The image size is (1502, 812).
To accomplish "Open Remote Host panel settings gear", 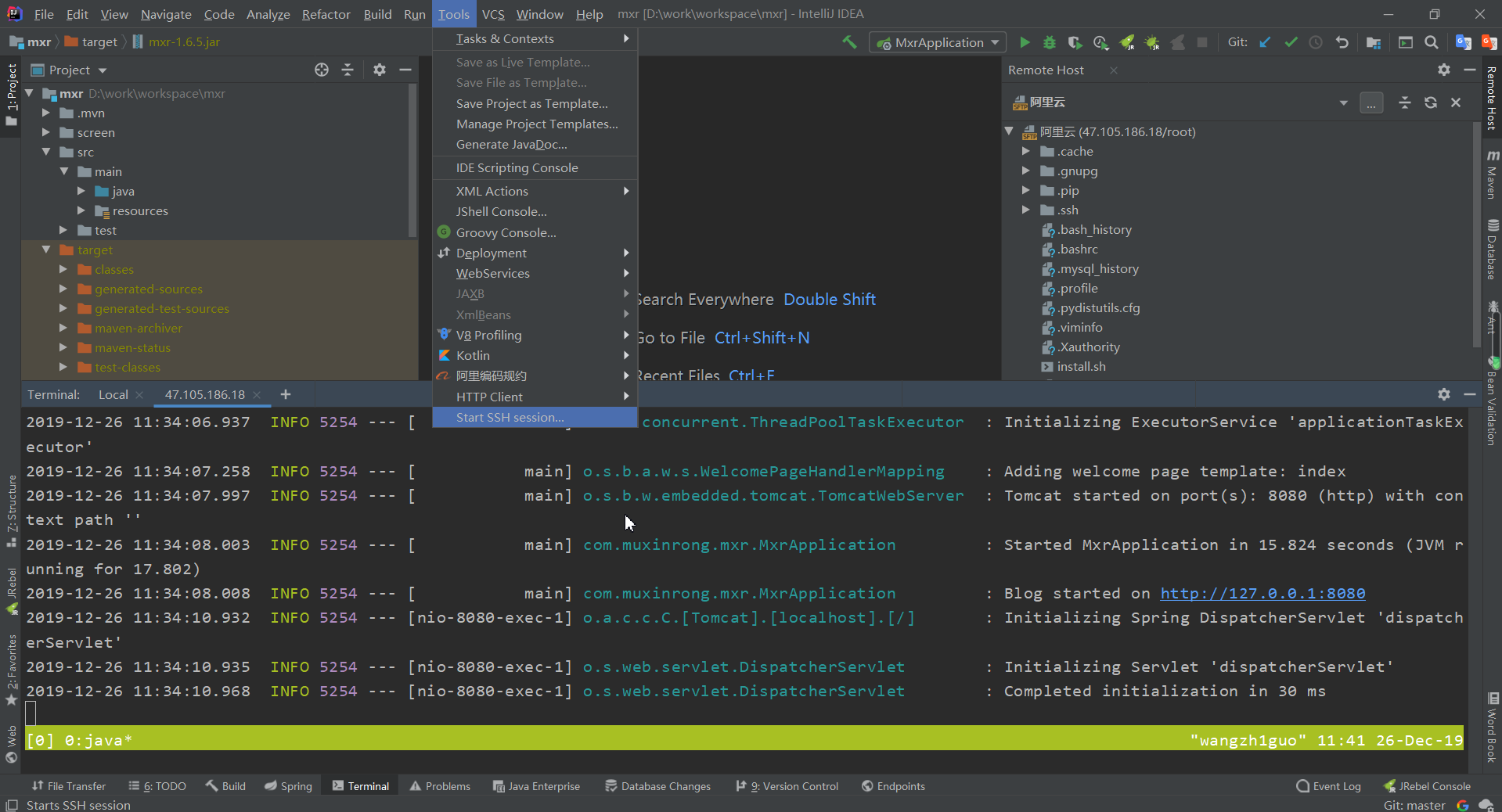I will point(1444,70).
